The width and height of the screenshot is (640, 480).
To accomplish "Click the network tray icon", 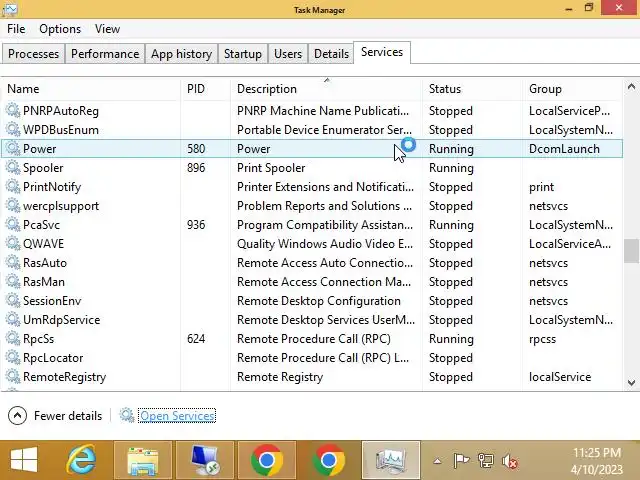I will pos(486,461).
